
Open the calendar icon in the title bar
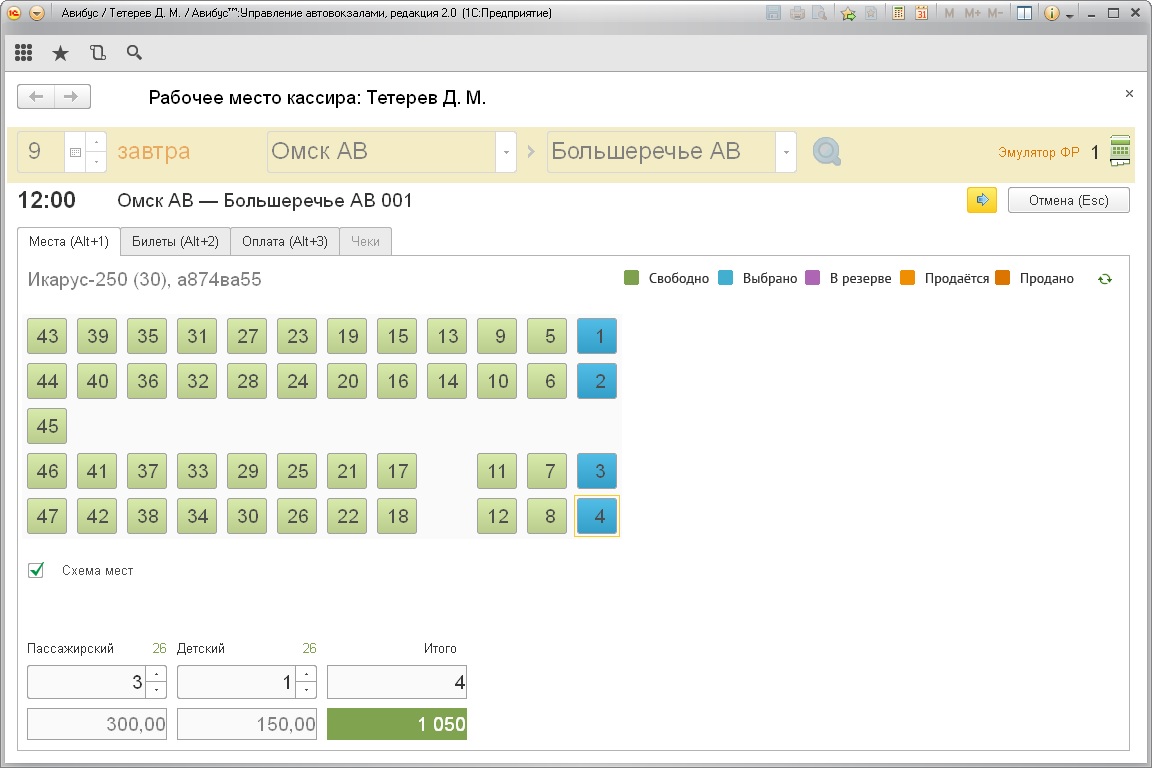click(x=921, y=14)
